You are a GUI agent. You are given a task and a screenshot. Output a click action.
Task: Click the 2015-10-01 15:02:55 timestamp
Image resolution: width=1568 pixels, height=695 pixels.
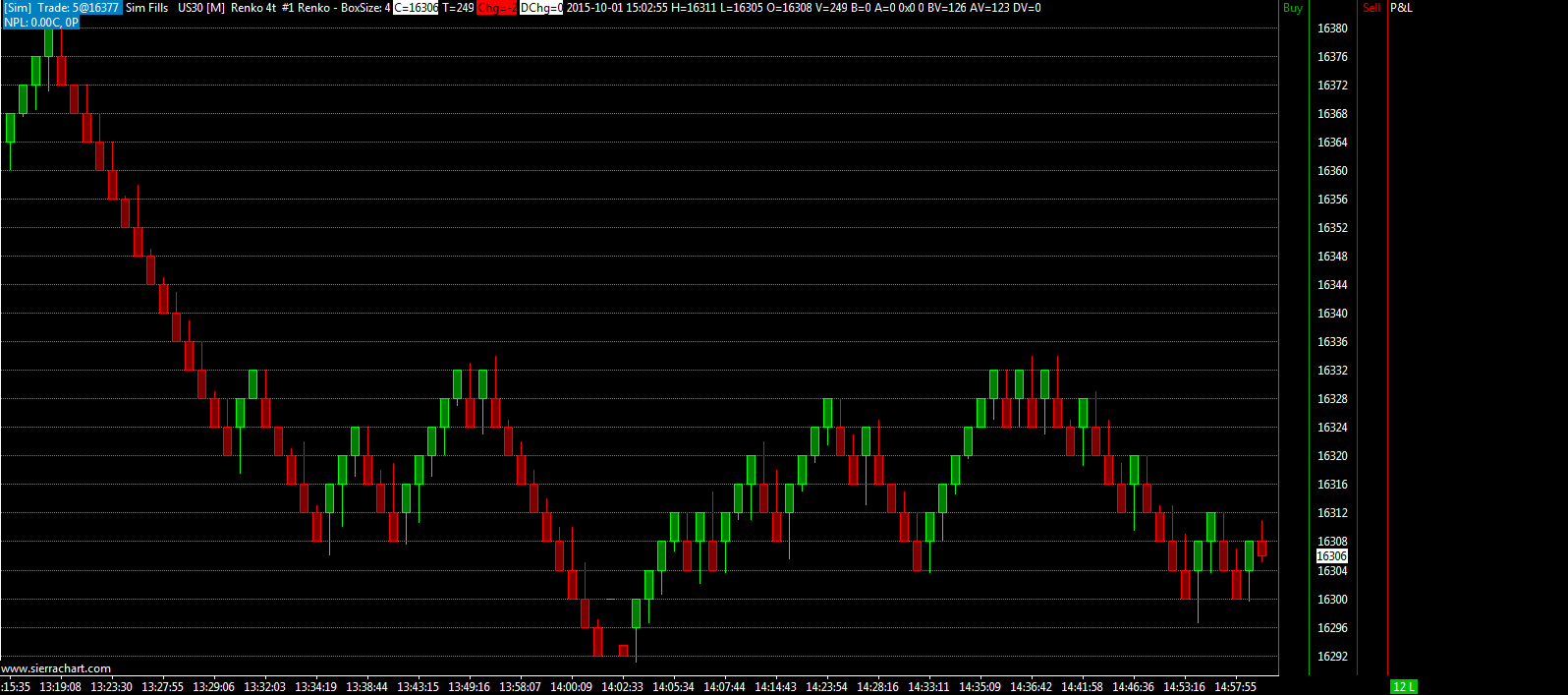pyautogui.click(x=617, y=8)
